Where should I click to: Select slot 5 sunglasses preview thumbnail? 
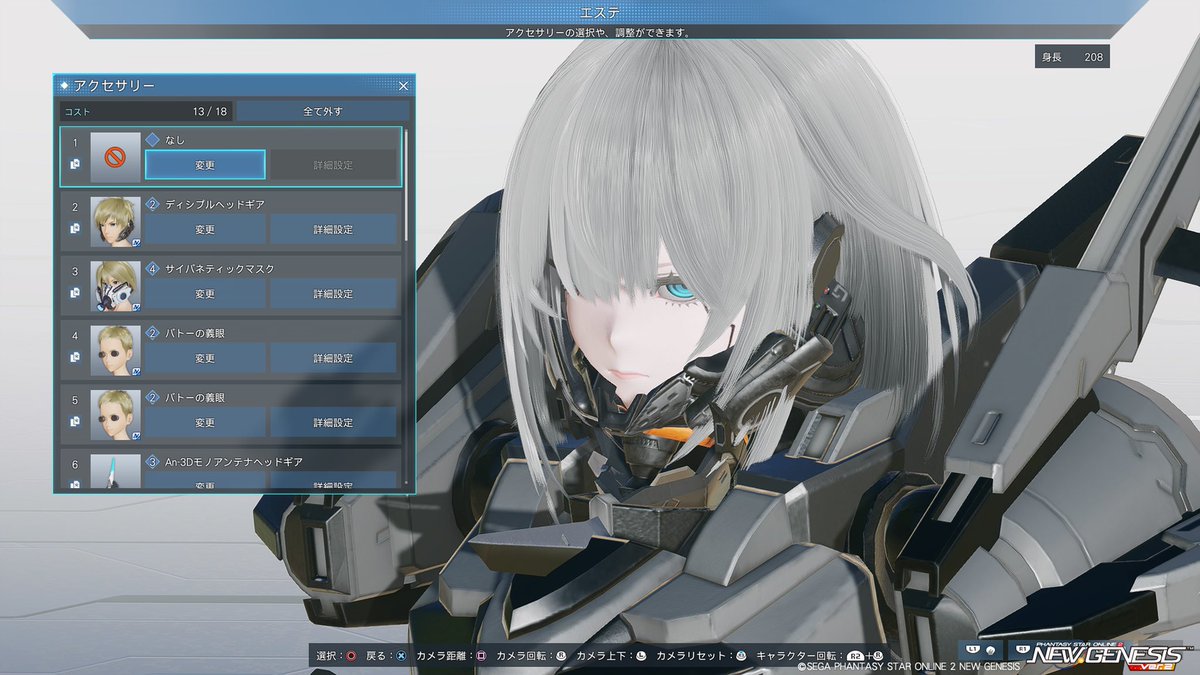[115, 413]
